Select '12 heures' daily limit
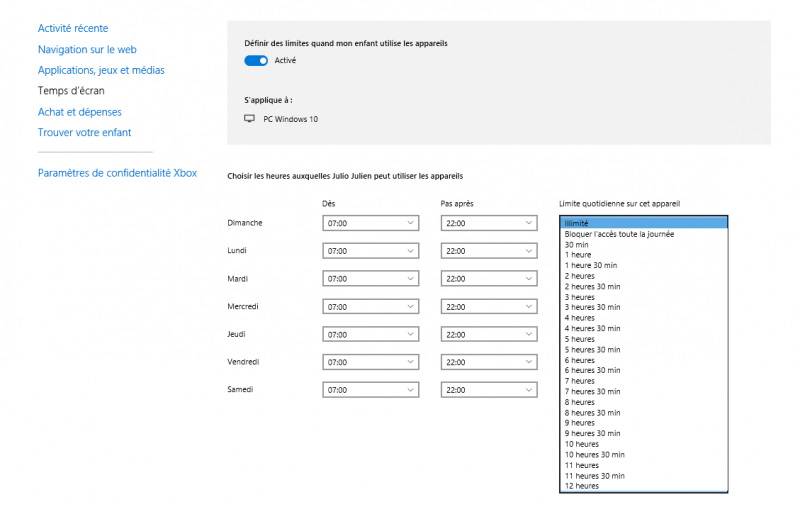 click(x=582, y=486)
